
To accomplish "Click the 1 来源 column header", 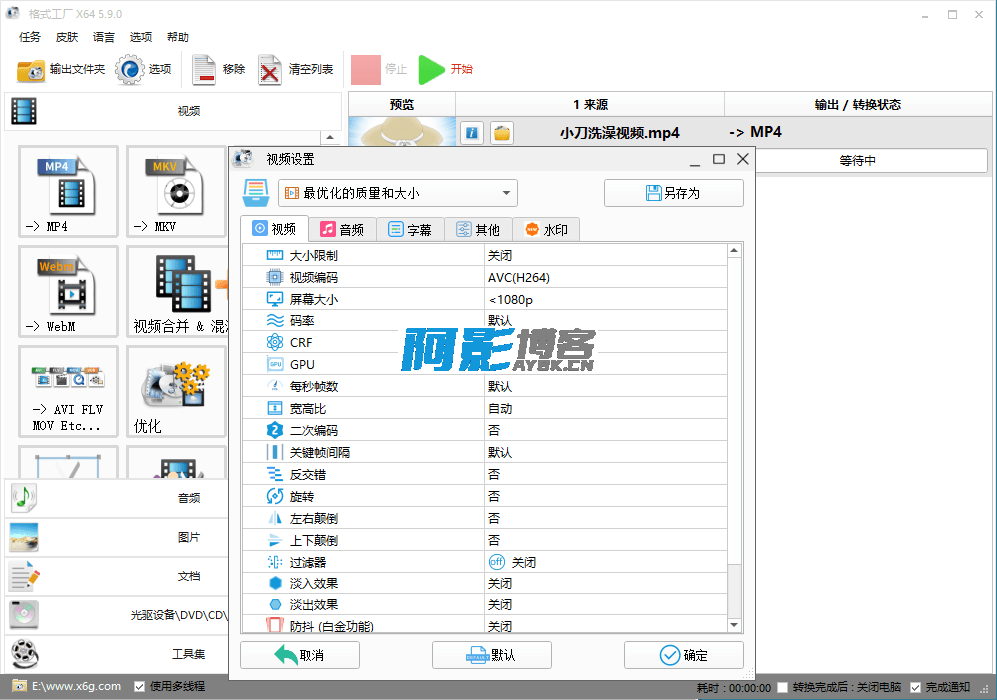I will click(x=590, y=104).
